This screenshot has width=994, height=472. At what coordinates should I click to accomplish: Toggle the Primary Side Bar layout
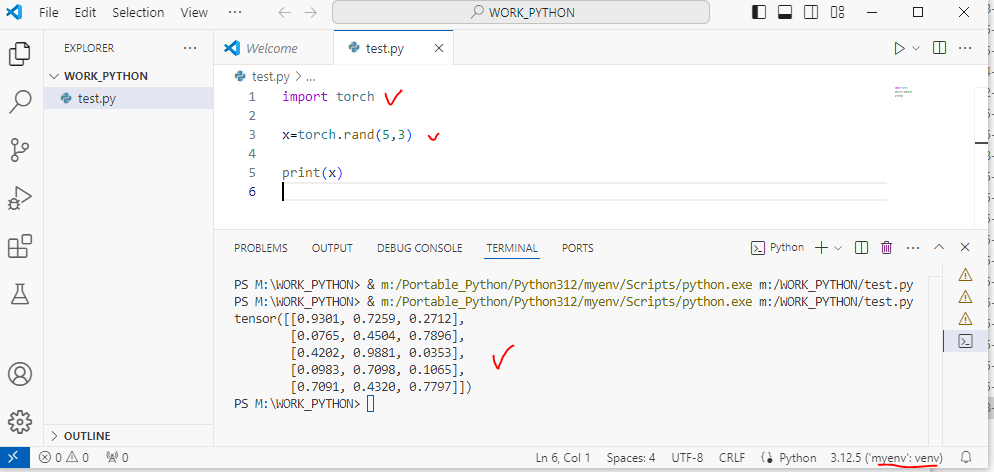[x=758, y=12]
